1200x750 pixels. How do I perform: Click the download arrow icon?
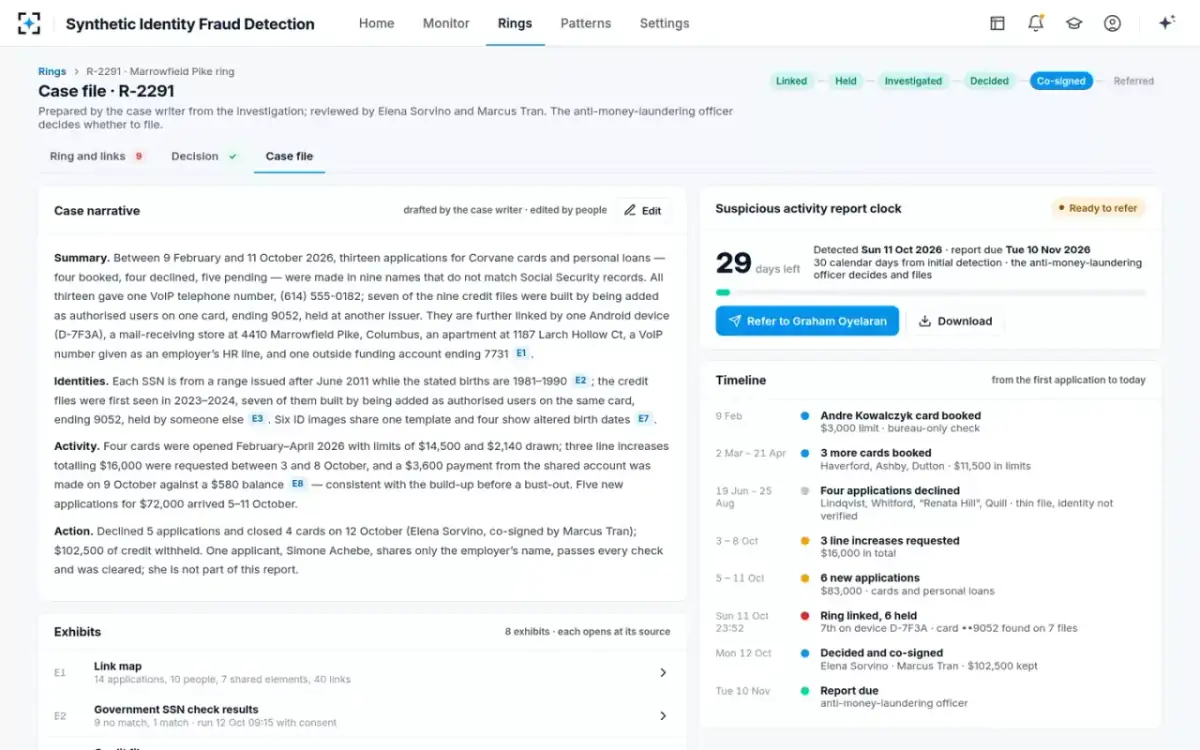pos(925,321)
